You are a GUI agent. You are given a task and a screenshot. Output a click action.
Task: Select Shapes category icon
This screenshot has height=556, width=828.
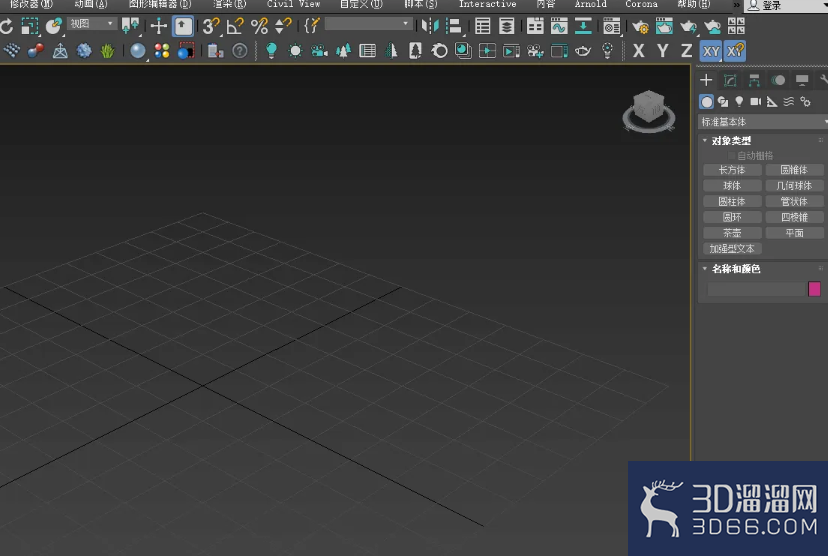[x=723, y=101]
